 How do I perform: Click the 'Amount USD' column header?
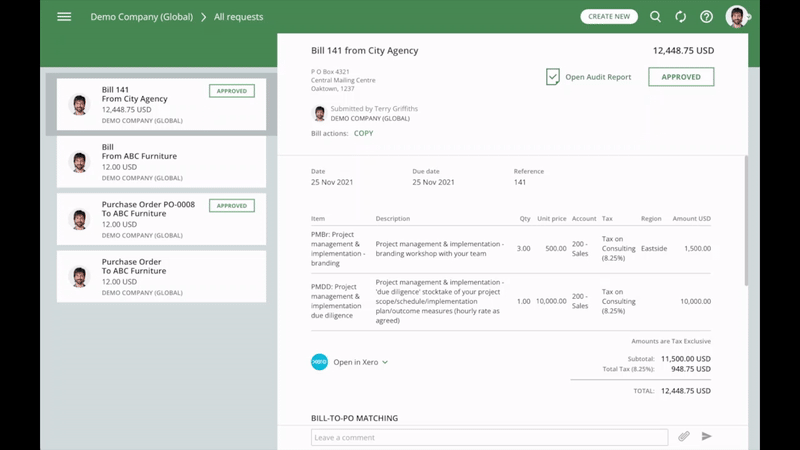[x=691, y=218]
